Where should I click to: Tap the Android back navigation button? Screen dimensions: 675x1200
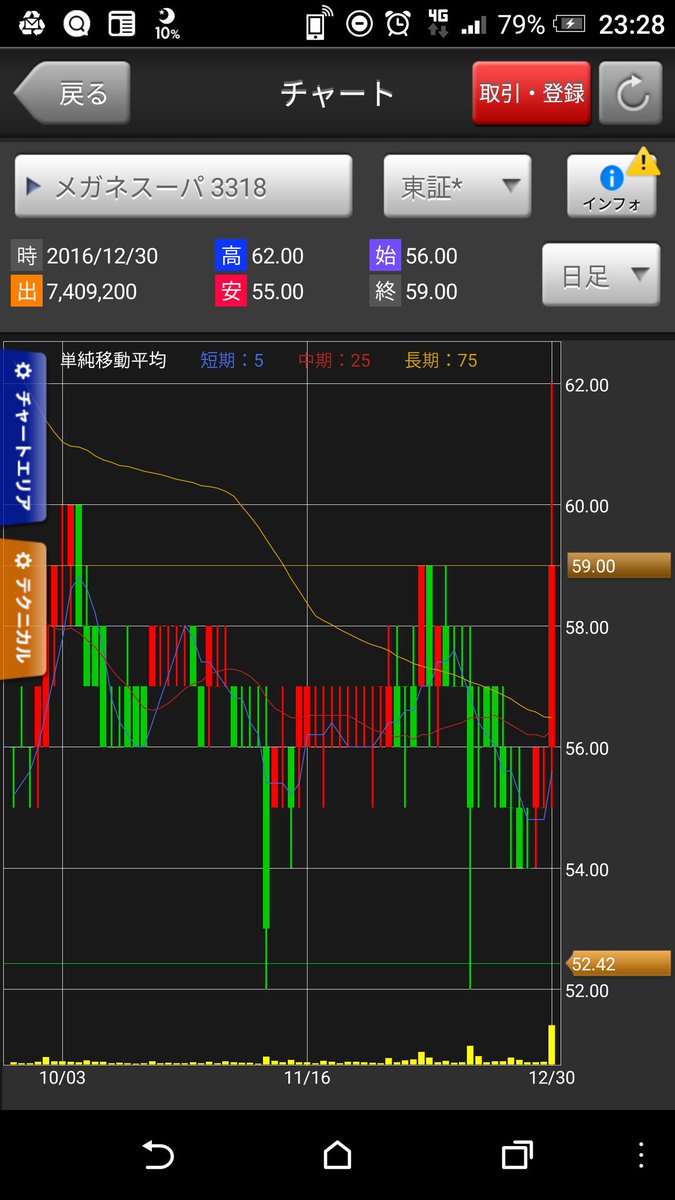point(158,1155)
